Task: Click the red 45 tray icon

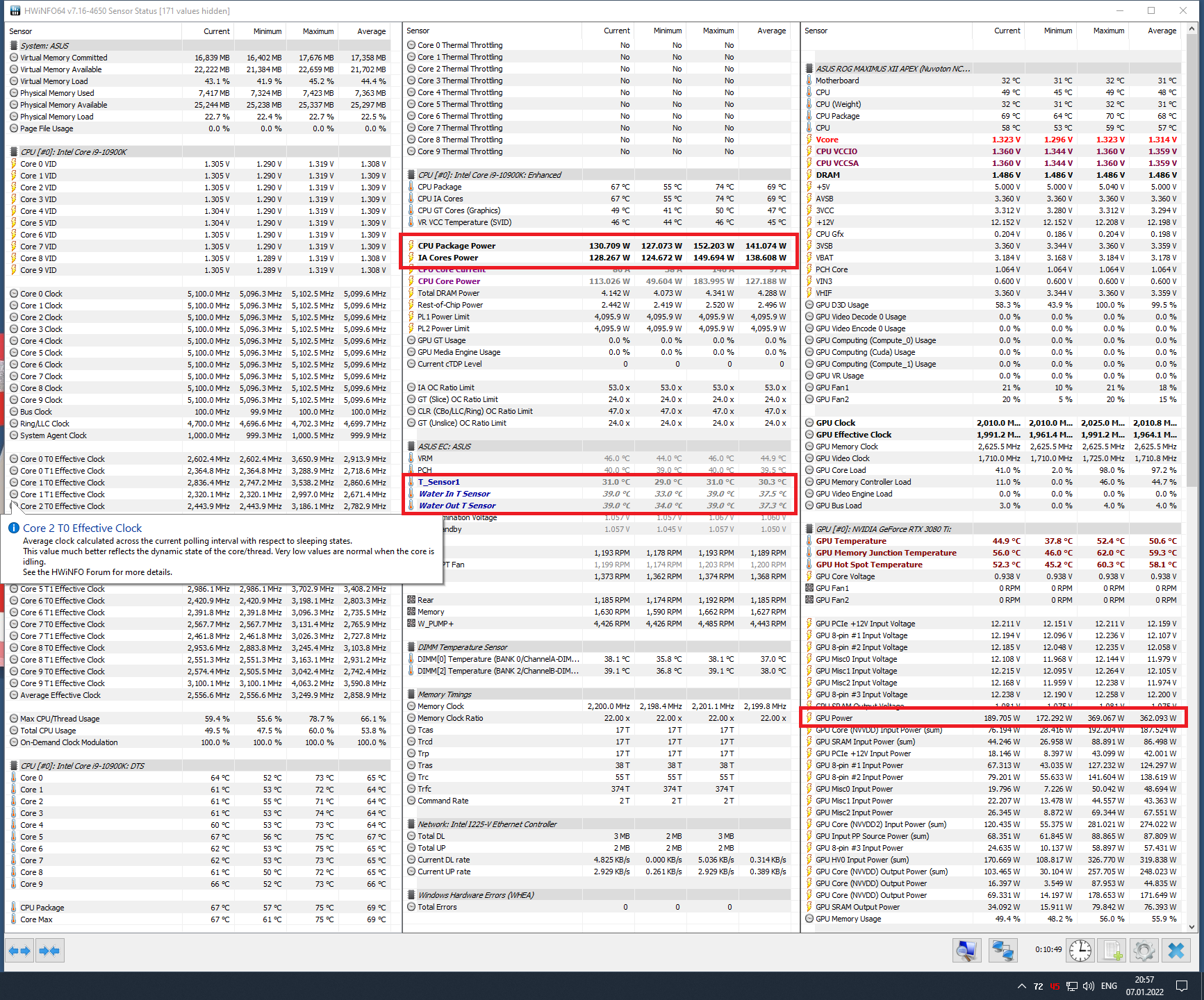Action: (x=1055, y=986)
